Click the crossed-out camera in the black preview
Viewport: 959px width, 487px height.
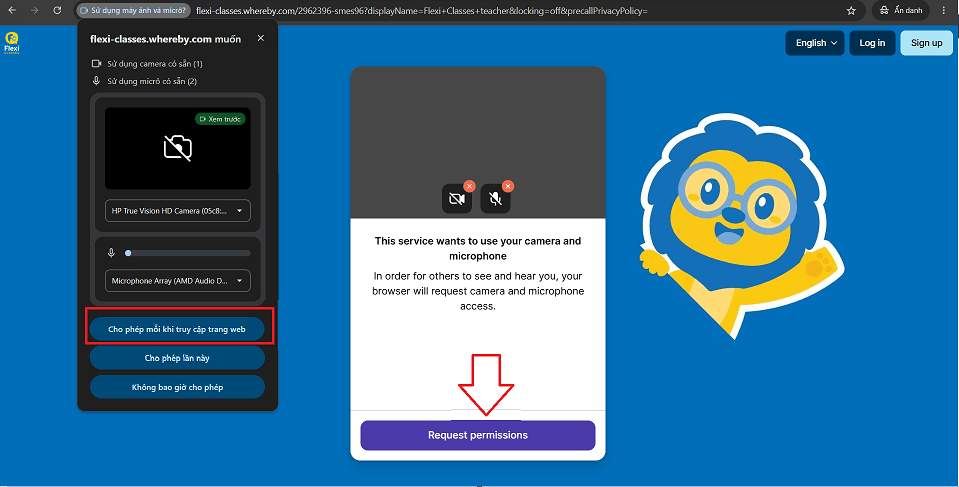[x=178, y=148]
